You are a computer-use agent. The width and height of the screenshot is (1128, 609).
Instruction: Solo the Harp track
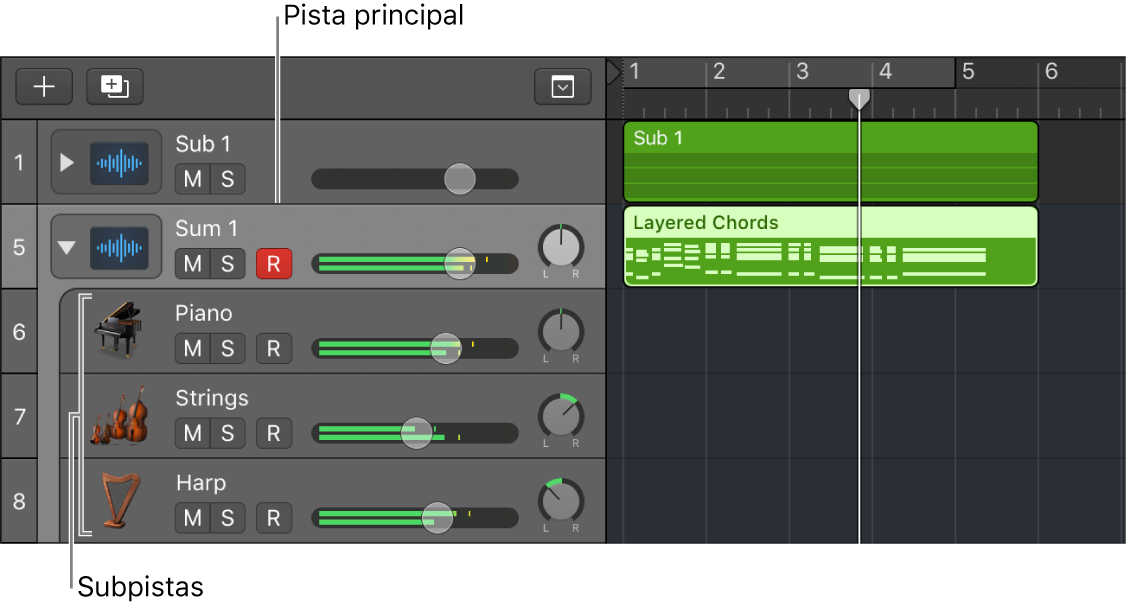point(228,518)
